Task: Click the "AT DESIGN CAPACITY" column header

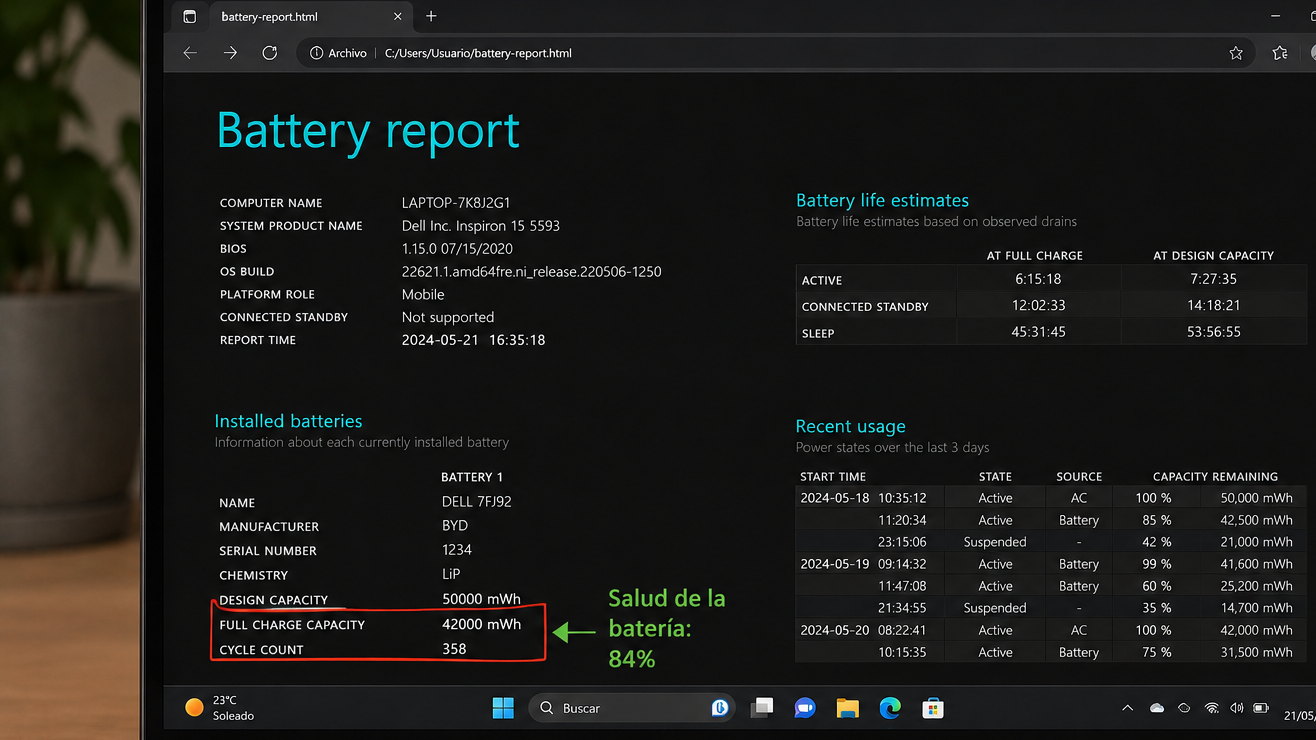Action: (1213, 255)
